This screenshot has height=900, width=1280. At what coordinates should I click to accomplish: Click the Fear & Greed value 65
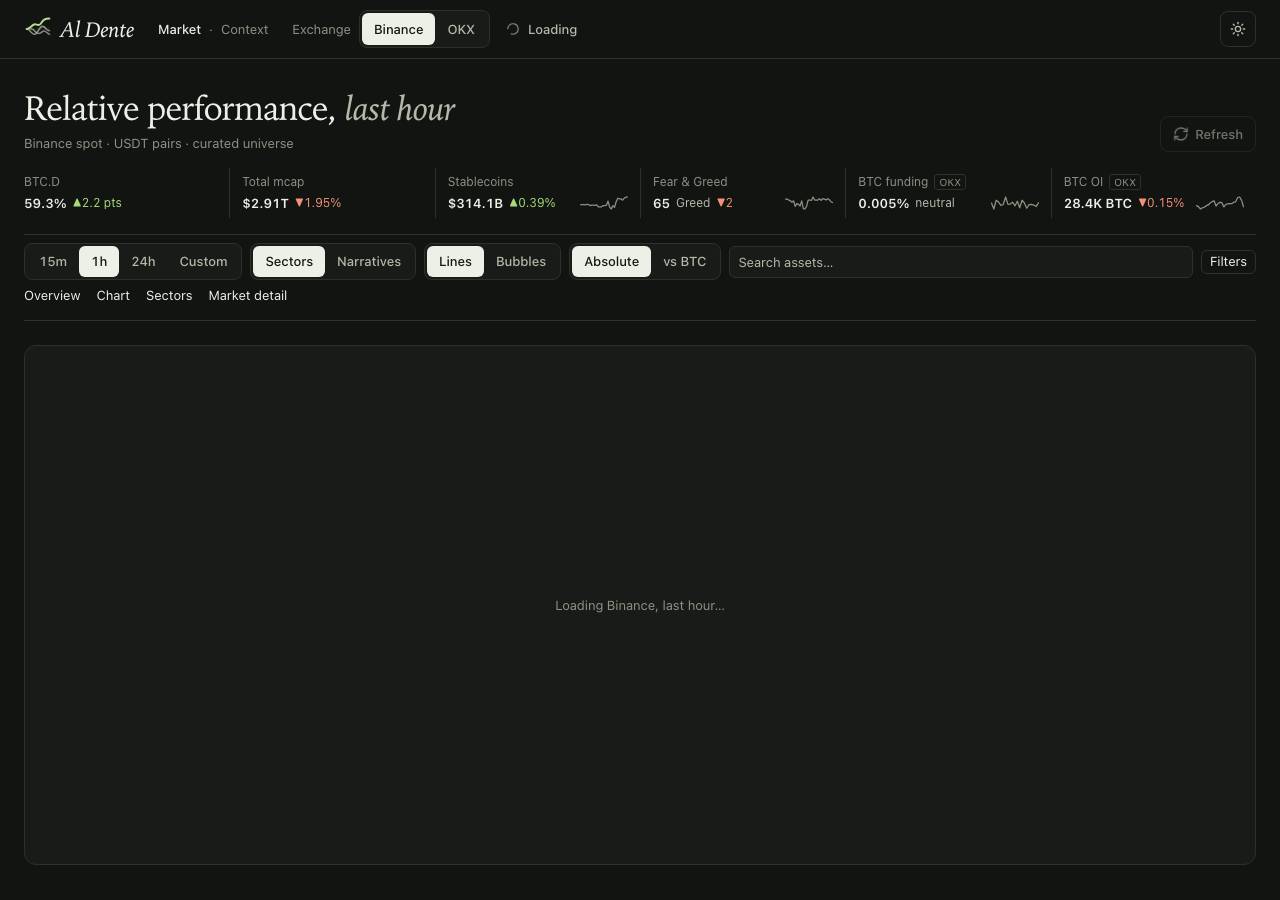click(661, 203)
